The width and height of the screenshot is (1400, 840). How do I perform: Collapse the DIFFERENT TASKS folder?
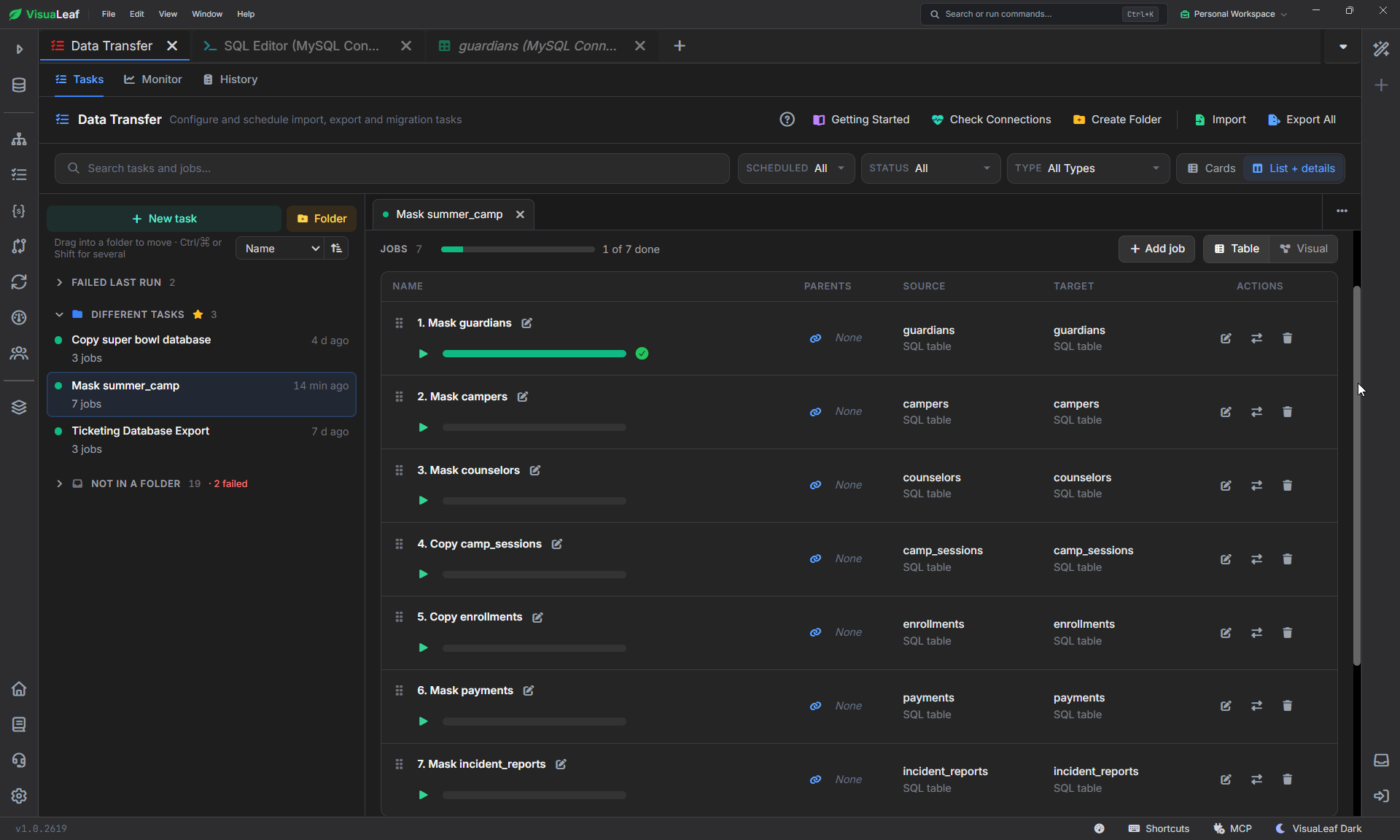pos(59,314)
